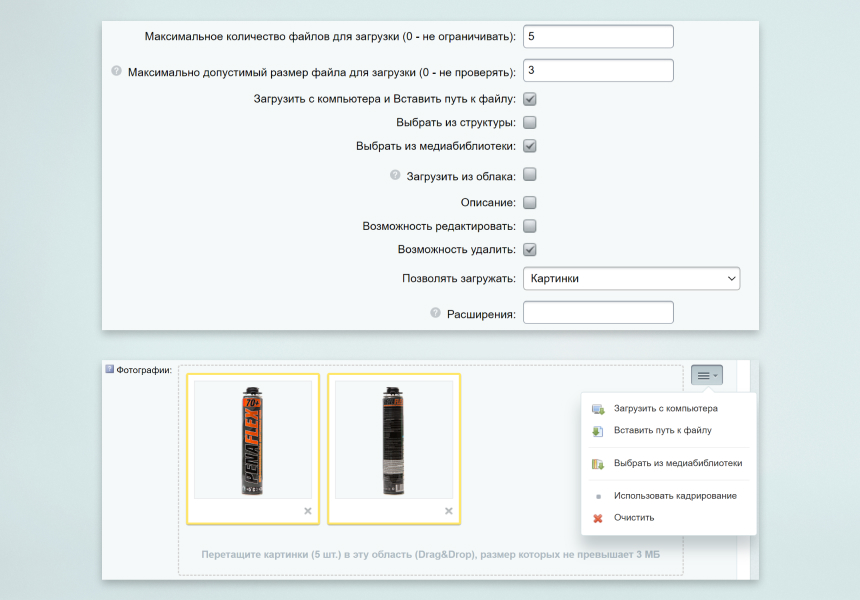Select 'Использовать кадрирование' menu option
Screen dimensions: 860x600
pos(675,496)
